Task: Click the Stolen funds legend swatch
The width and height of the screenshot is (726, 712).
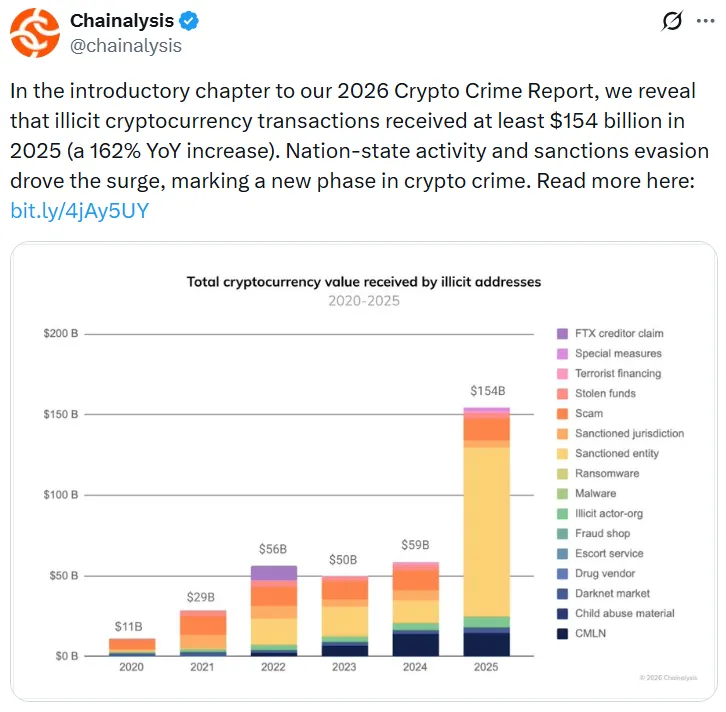Action: tap(562, 393)
